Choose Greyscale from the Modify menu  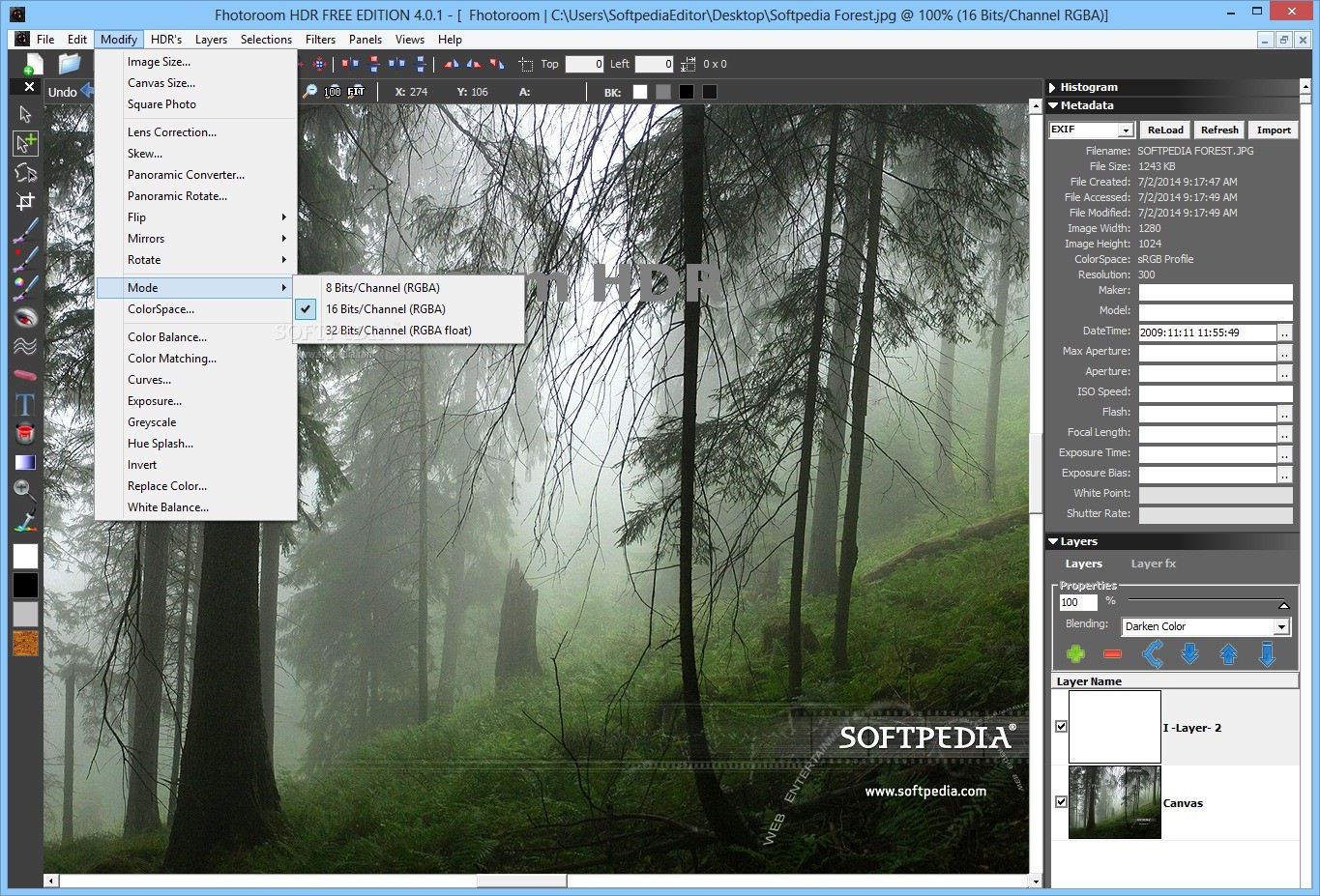pos(196,422)
